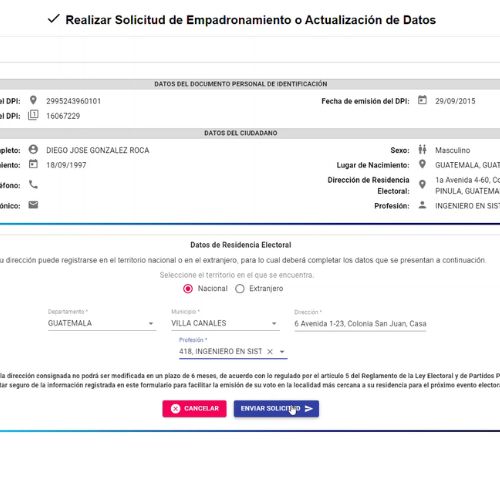
Task: Clear the Profesión field with the X icon
Action: click(270, 351)
